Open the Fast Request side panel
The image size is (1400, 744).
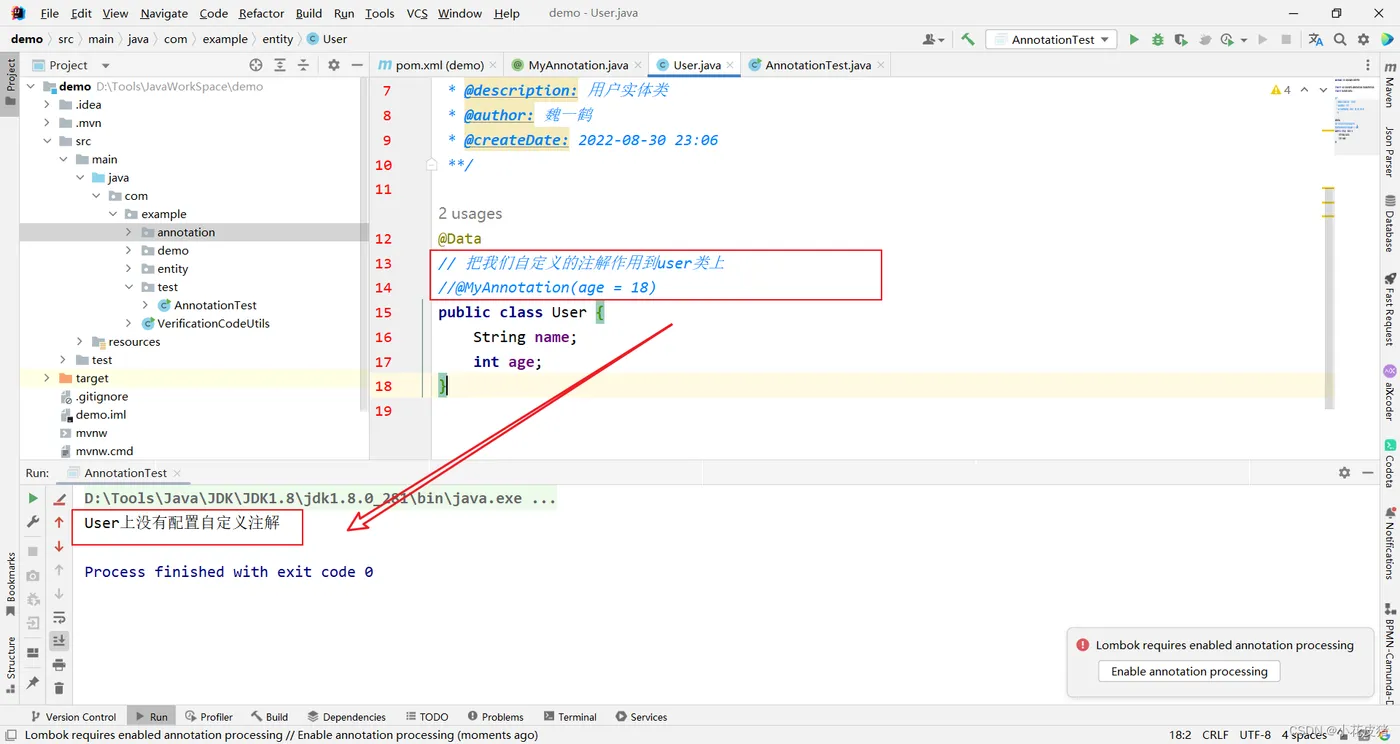pos(1390,308)
